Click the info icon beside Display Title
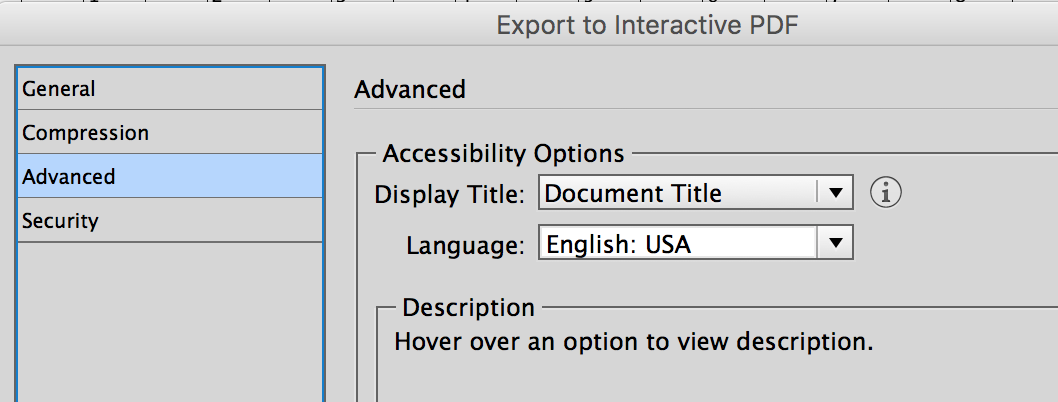This screenshot has height=402, width=1058. point(886,193)
